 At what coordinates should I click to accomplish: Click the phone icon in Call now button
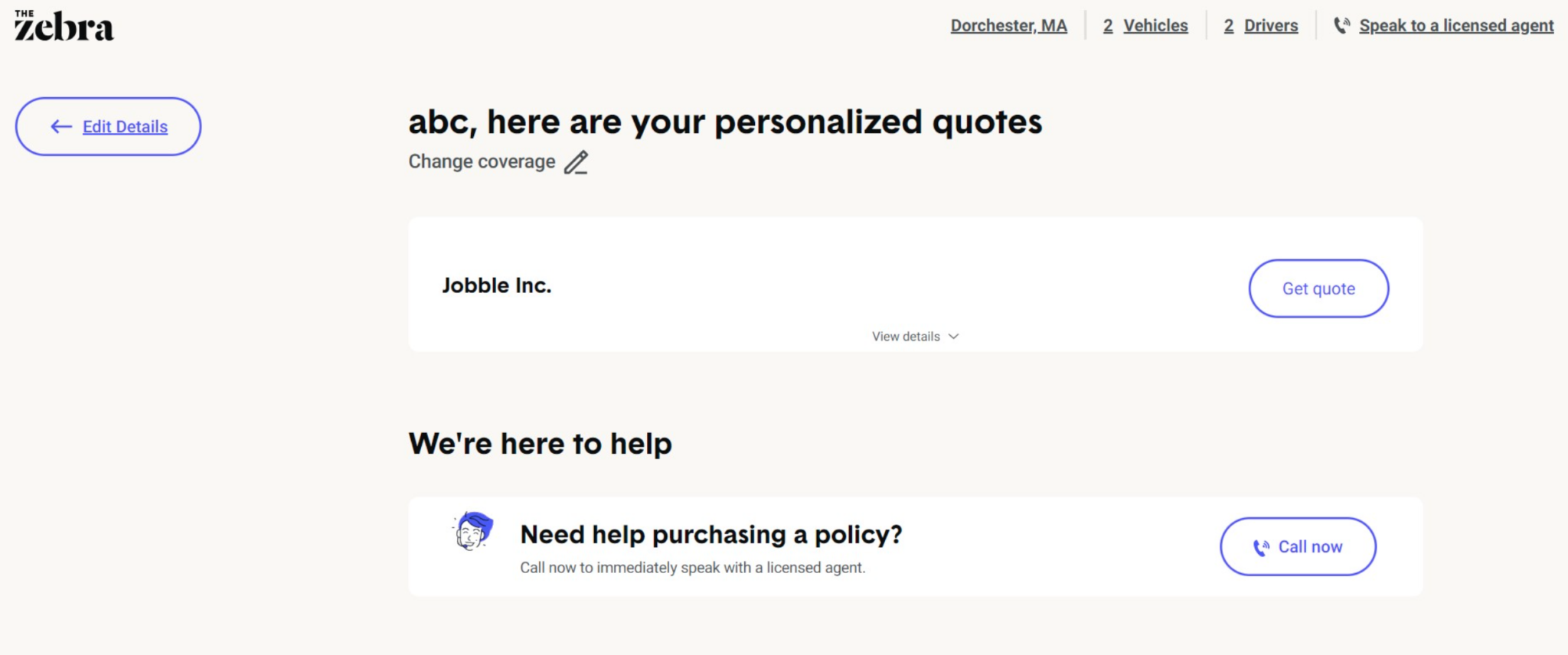click(x=1260, y=547)
